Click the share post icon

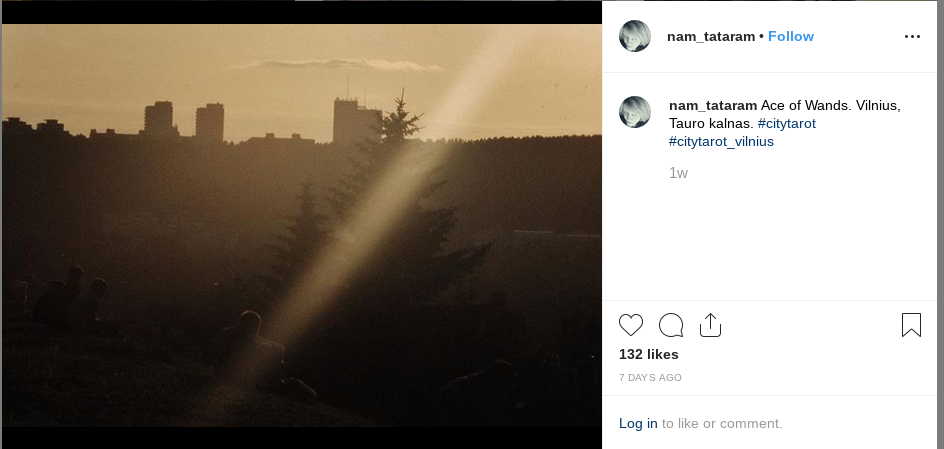pos(710,325)
